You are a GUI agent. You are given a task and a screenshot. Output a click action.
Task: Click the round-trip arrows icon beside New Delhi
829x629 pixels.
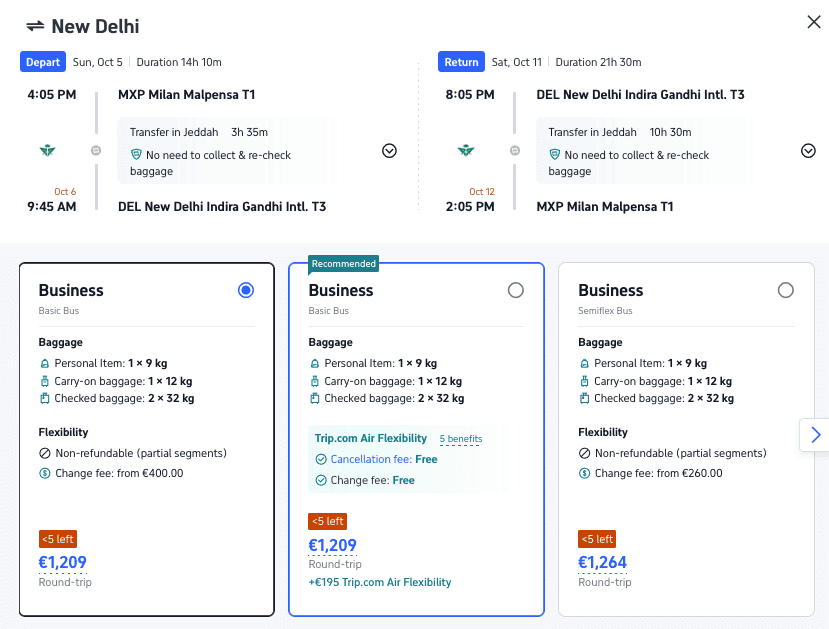coord(35,26)
